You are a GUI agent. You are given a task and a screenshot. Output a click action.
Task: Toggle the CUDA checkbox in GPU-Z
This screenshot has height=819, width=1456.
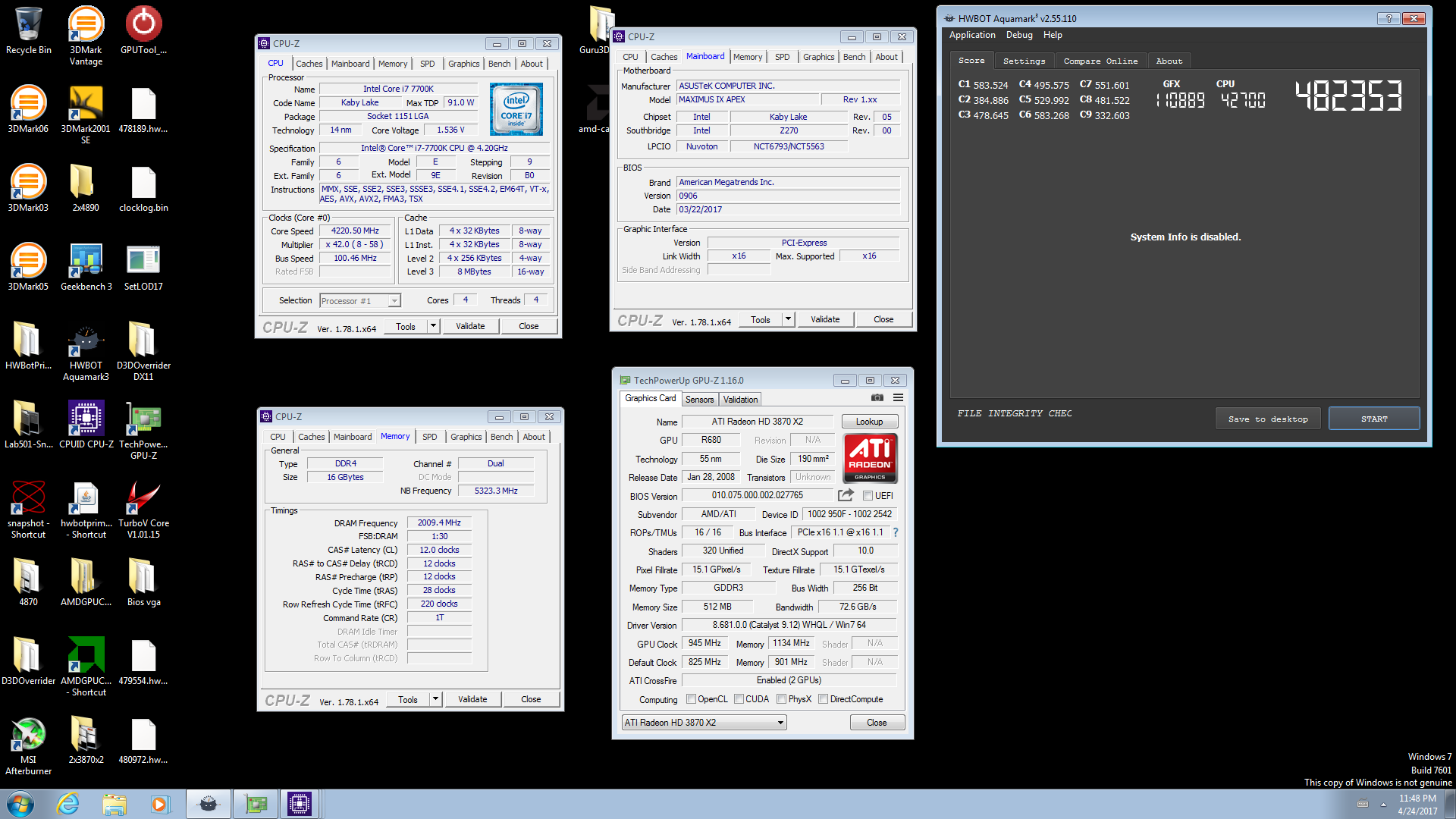739,699
